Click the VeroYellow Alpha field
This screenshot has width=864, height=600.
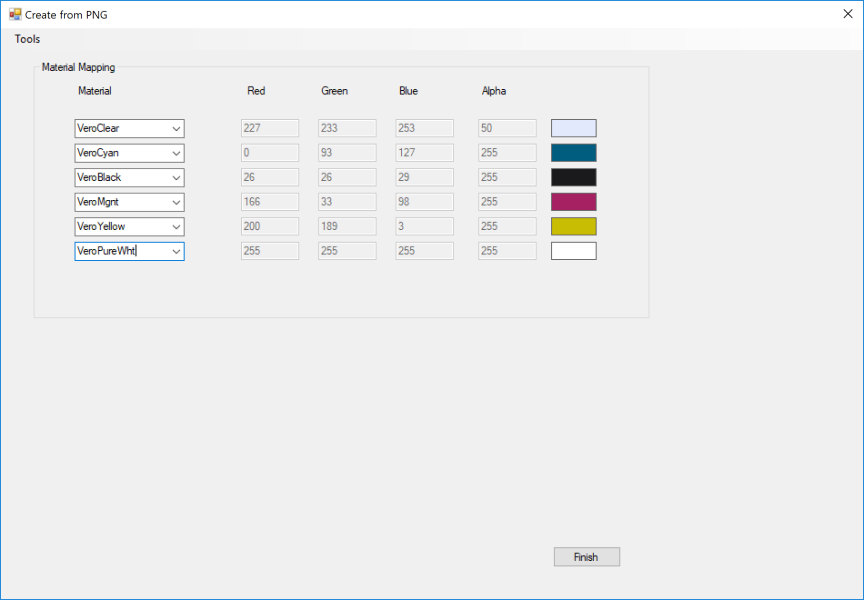point(507,226)
